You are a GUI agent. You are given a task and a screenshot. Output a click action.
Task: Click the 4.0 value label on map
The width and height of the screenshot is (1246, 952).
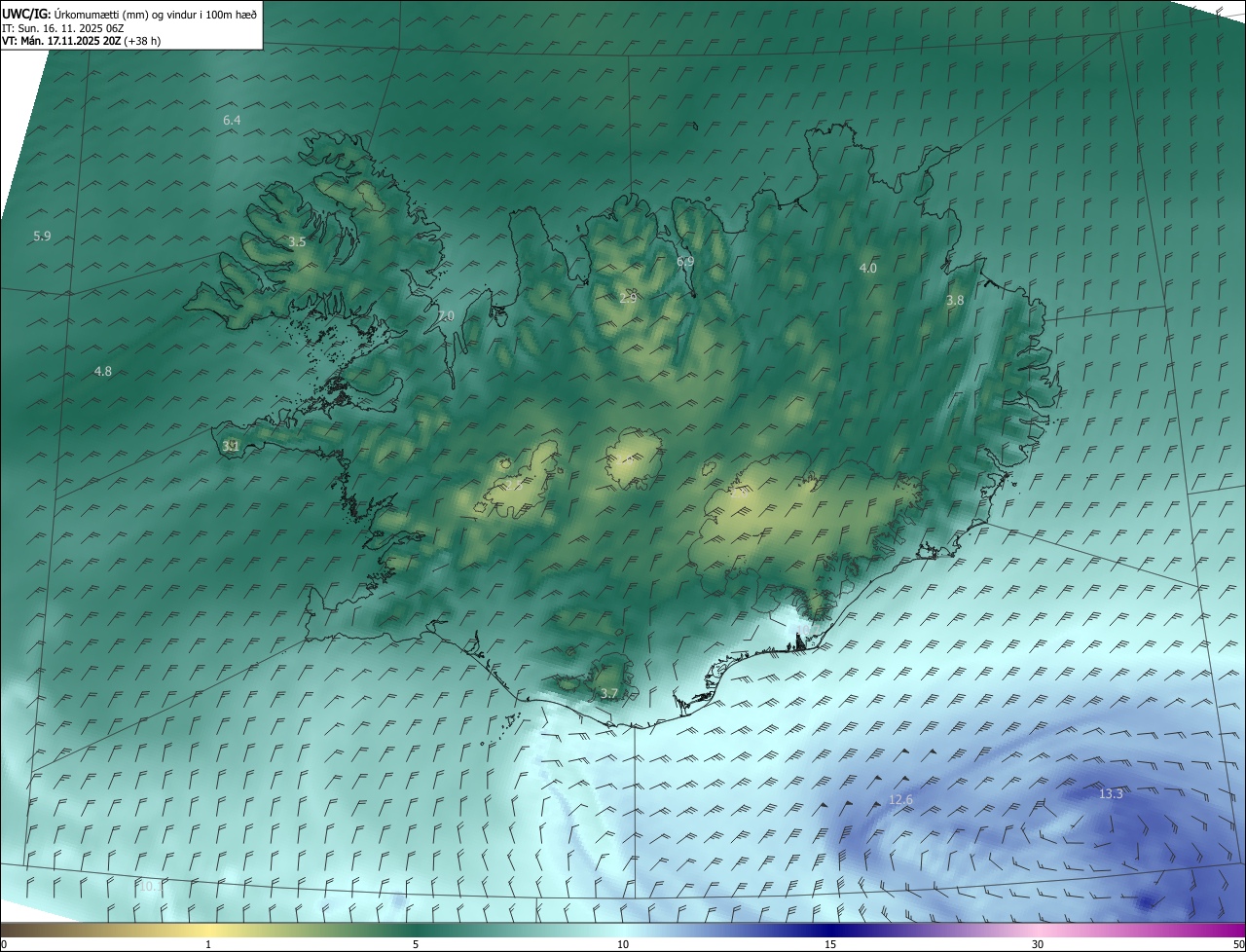[868, 268]
